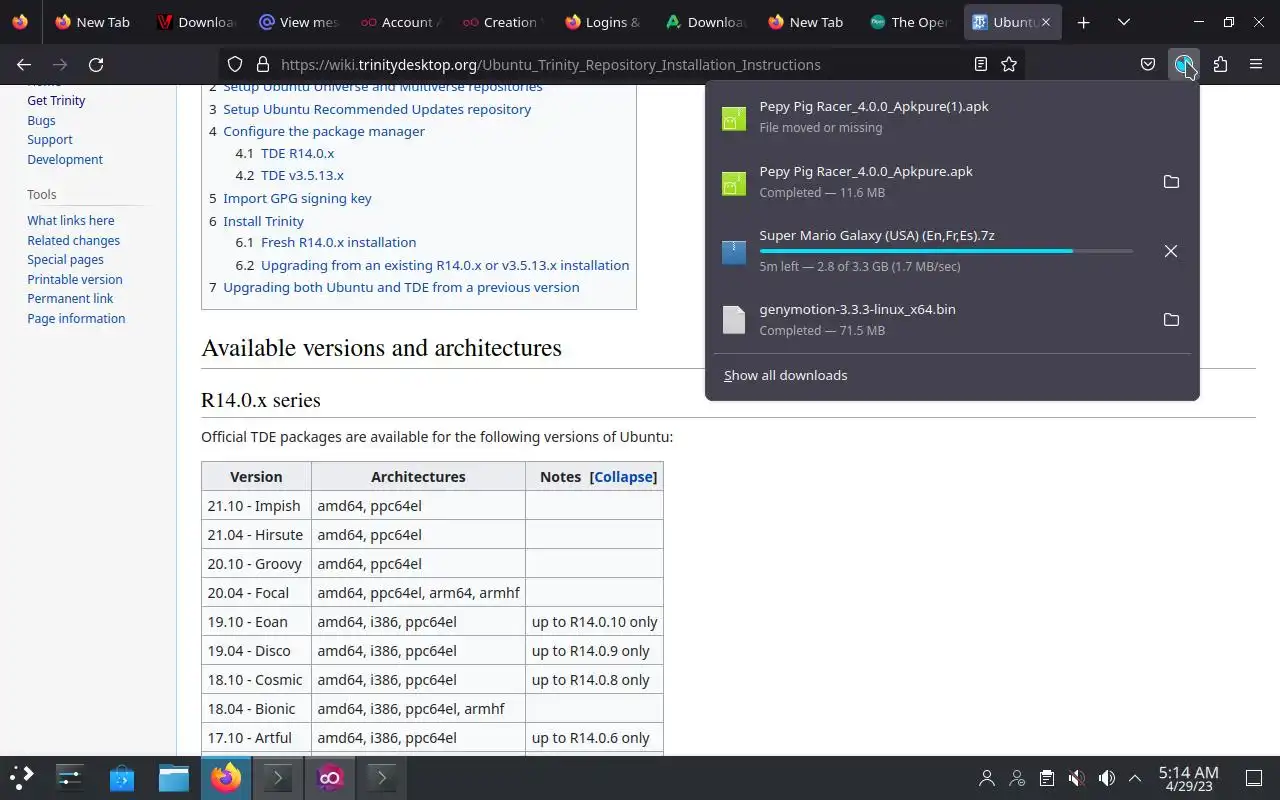Click the clipboard tray icon
Screen dimensions: 1280x800
[x=1046, y=777]
